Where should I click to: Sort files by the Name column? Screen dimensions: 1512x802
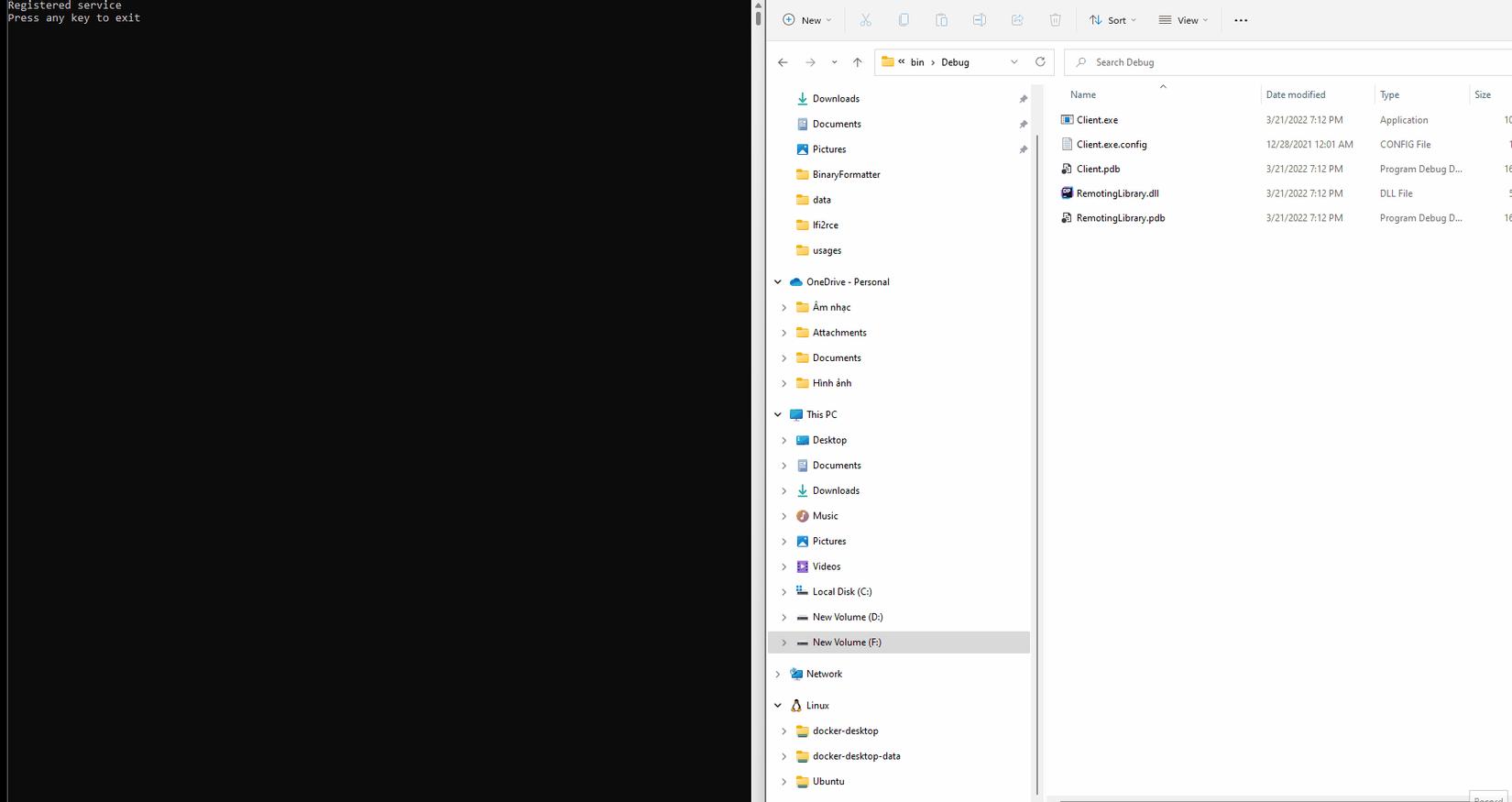point(1162,94)
